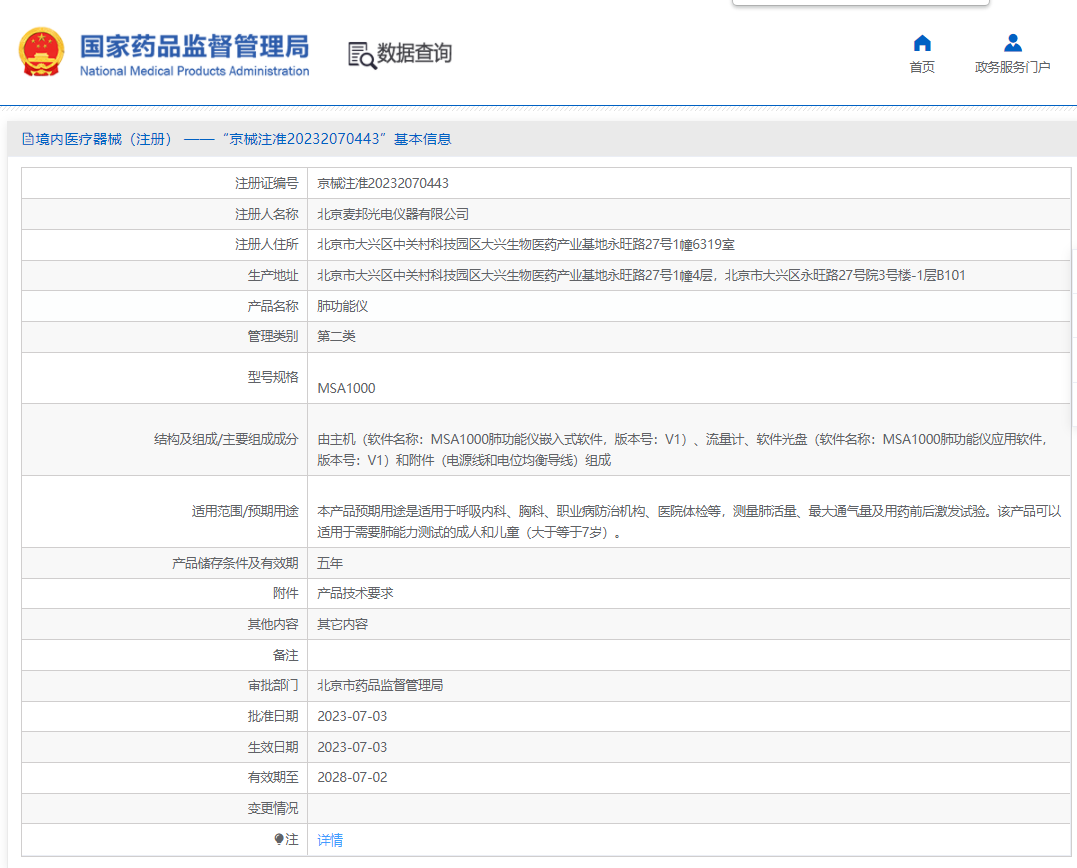Click the 附件 row label
1077x868 pixels.
(286, 593)
